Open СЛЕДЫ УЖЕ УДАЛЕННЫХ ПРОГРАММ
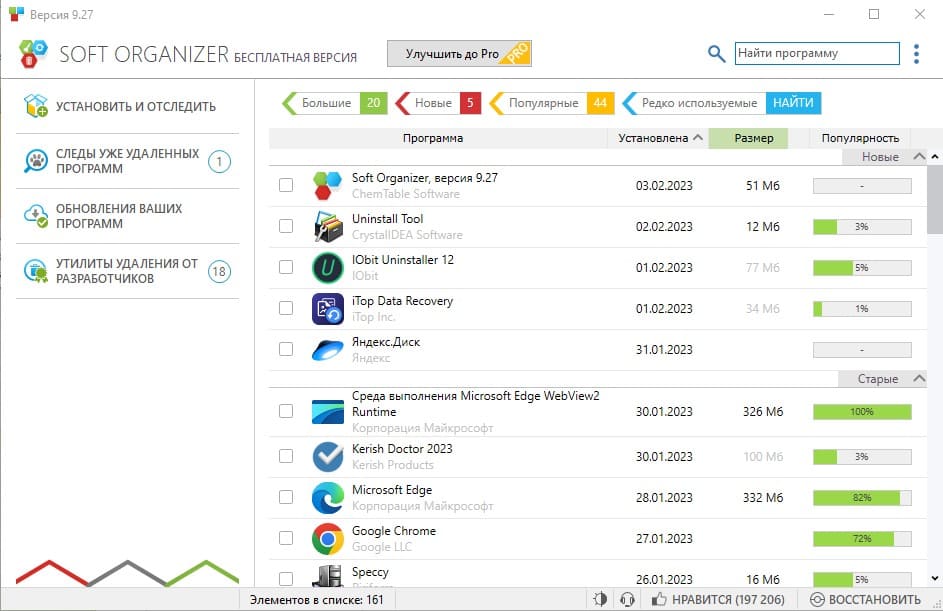The height and width of the screenshot is (611, 943). point(127,161)
